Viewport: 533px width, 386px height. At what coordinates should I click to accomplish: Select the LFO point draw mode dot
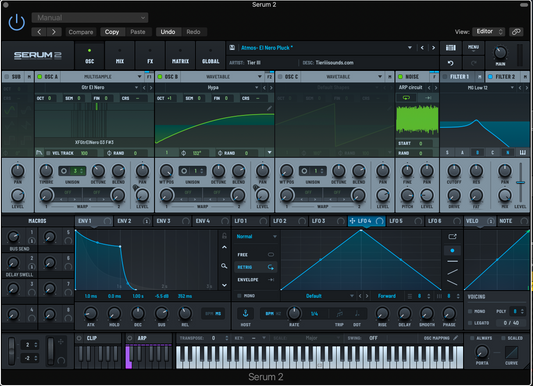point(452,250)
